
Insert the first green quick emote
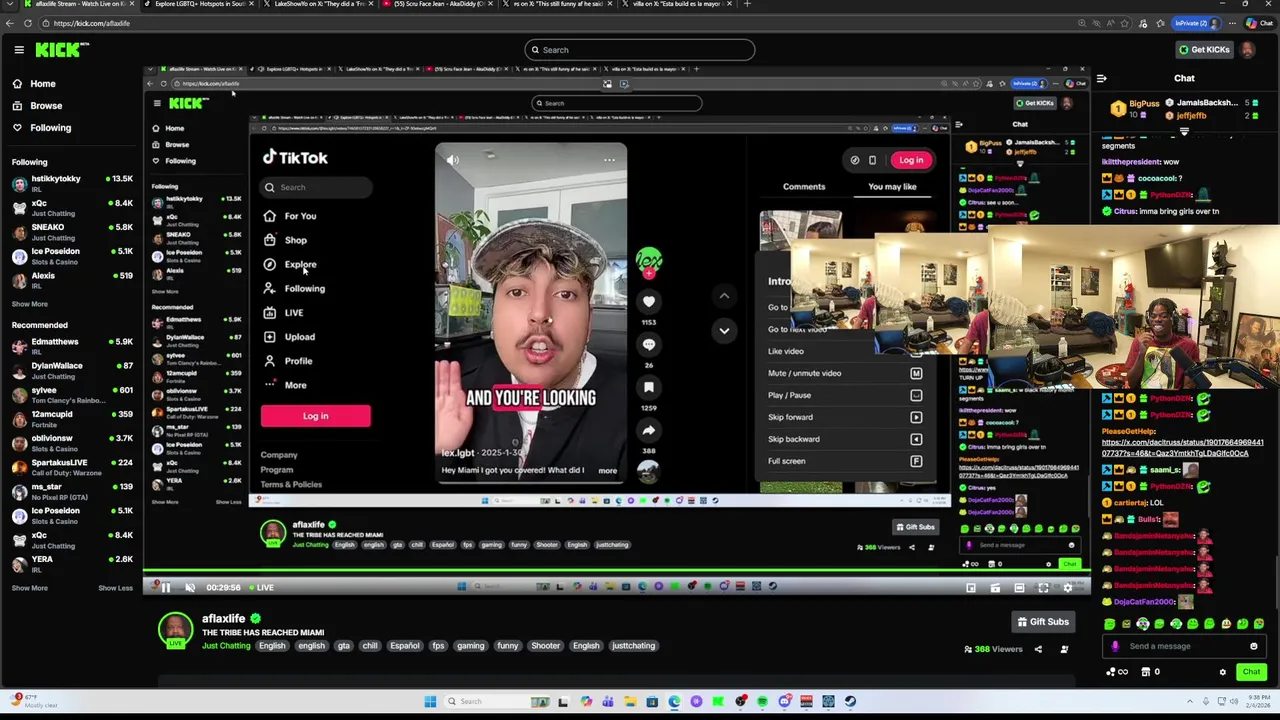1110,624
